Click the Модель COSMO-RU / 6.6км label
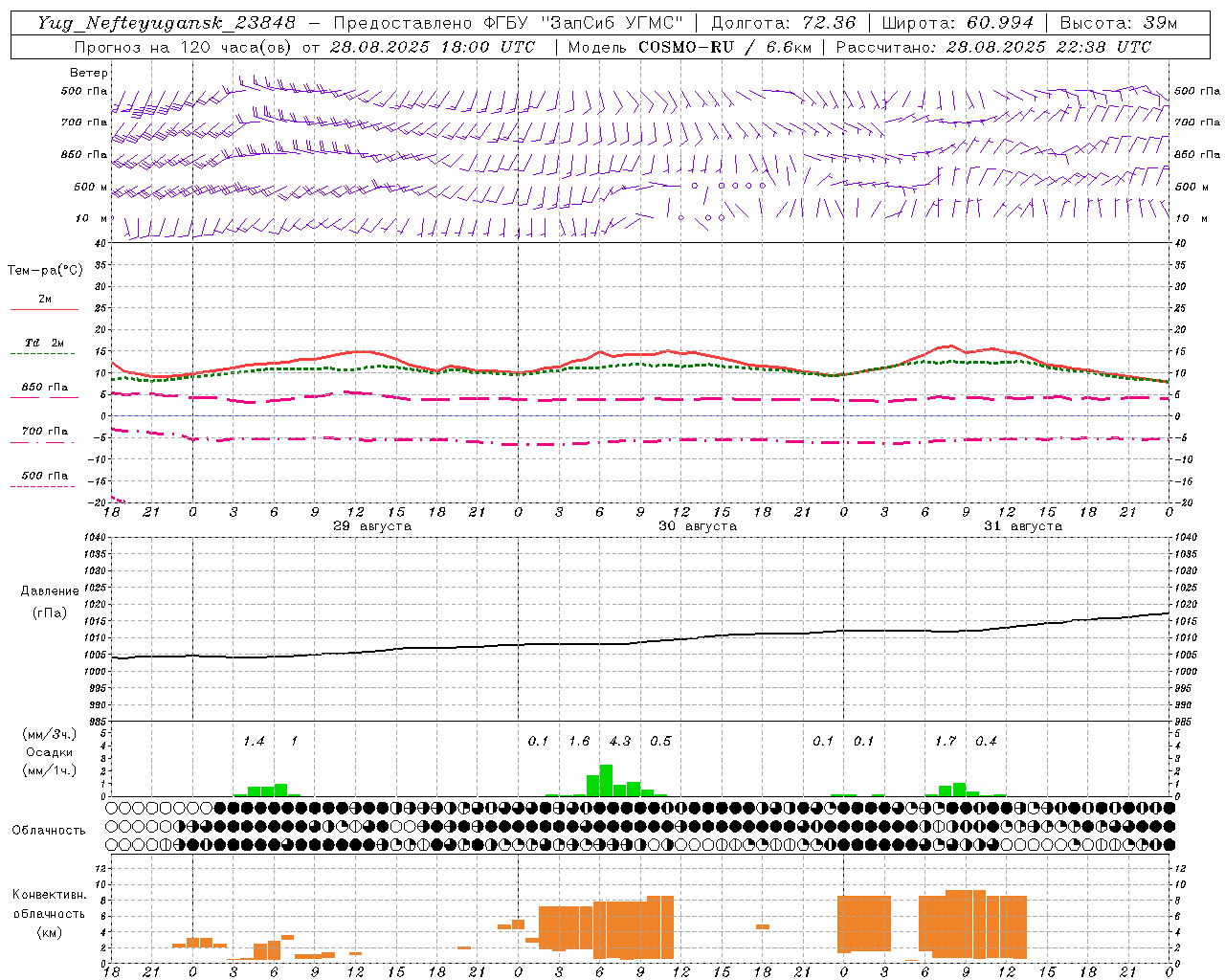This screenshot has height=980, width=1225. pyautogui.click(x=689, y=47)
